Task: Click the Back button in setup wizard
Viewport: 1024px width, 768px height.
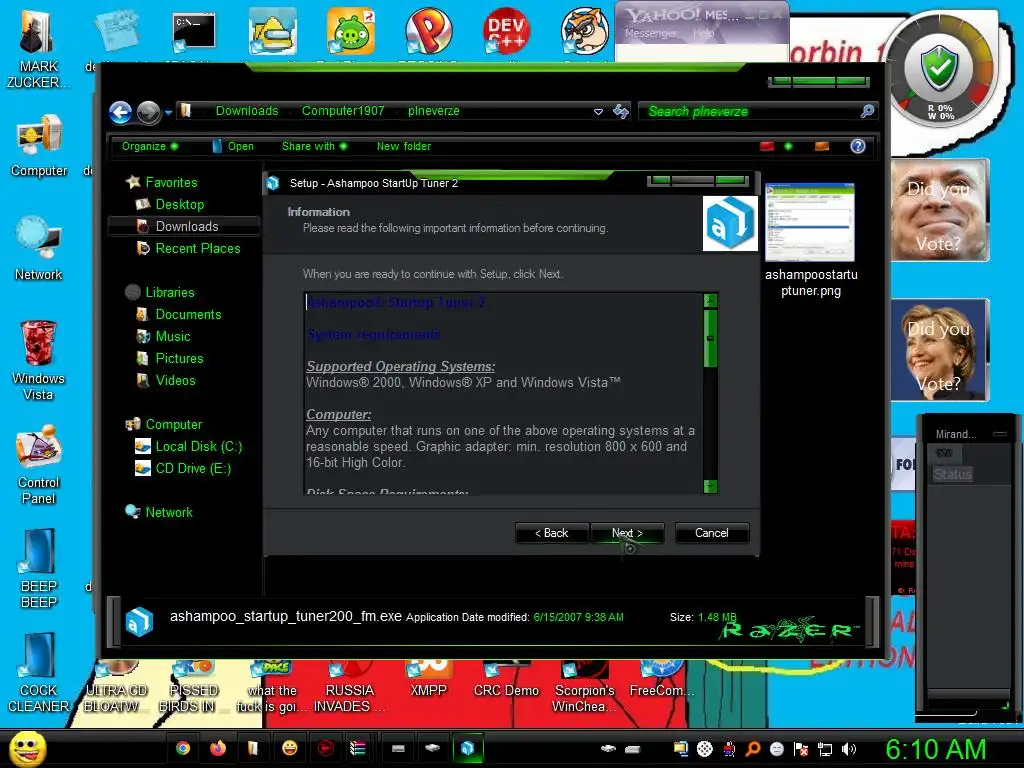Action: click(552, 533)
